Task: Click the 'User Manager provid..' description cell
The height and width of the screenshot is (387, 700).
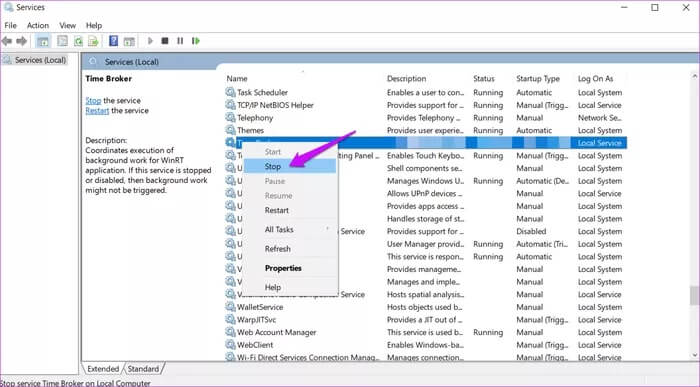Action: point(425,244)
